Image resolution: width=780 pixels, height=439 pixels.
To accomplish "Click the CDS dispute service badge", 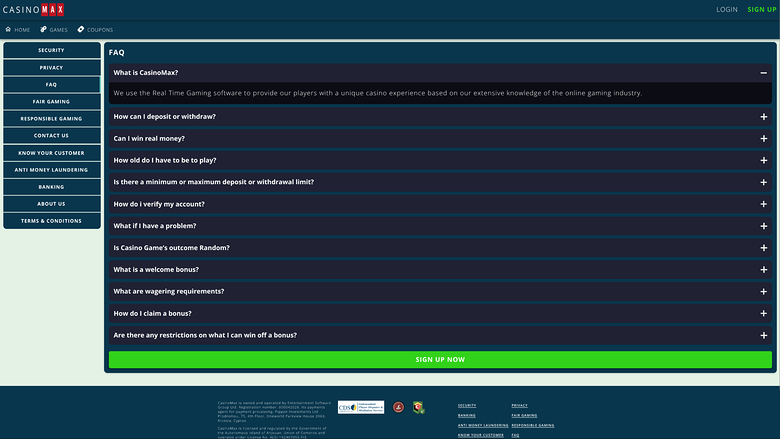I will tap(361, 407).
